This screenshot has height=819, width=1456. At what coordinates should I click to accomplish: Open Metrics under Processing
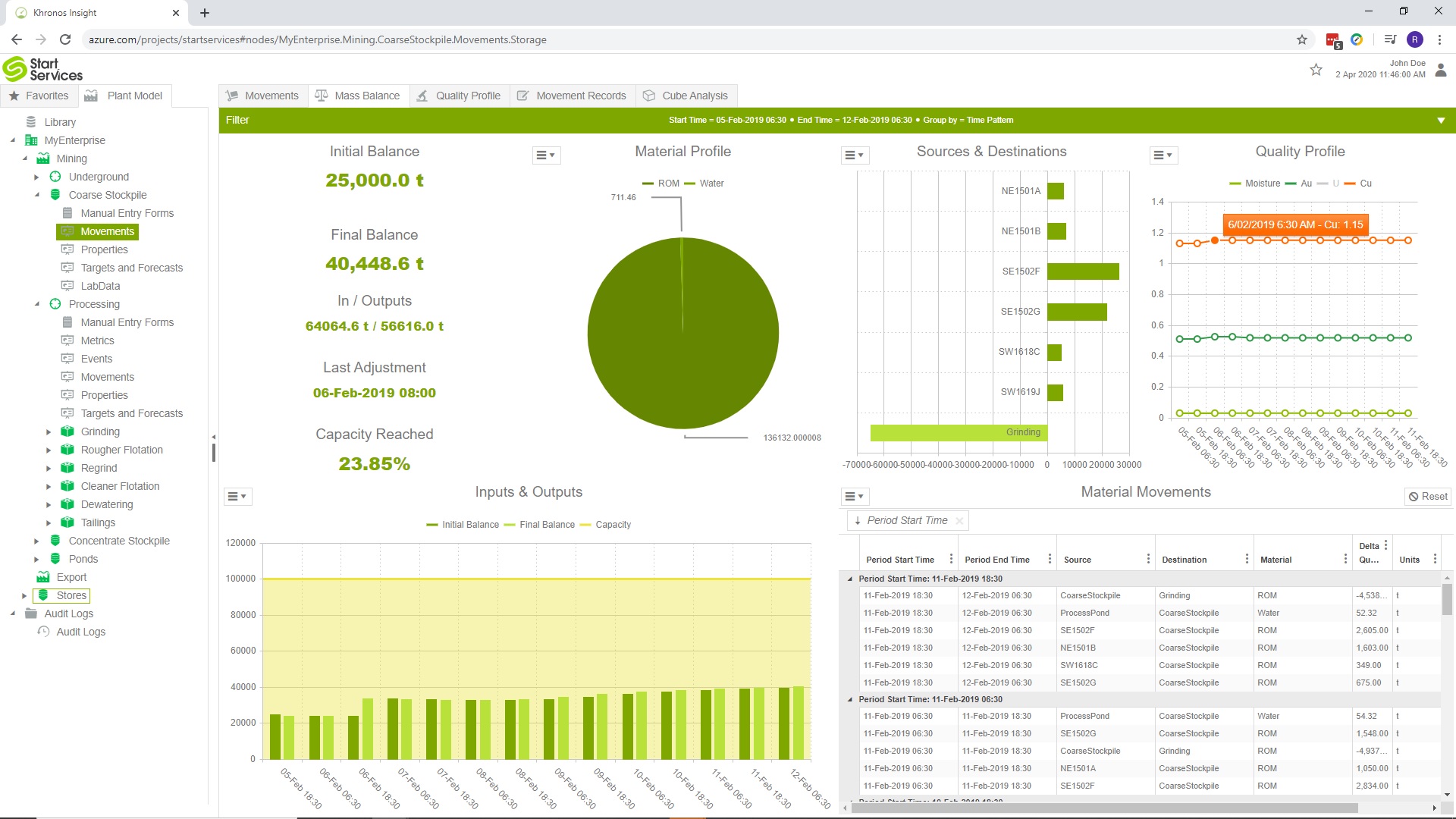(97, 340)
